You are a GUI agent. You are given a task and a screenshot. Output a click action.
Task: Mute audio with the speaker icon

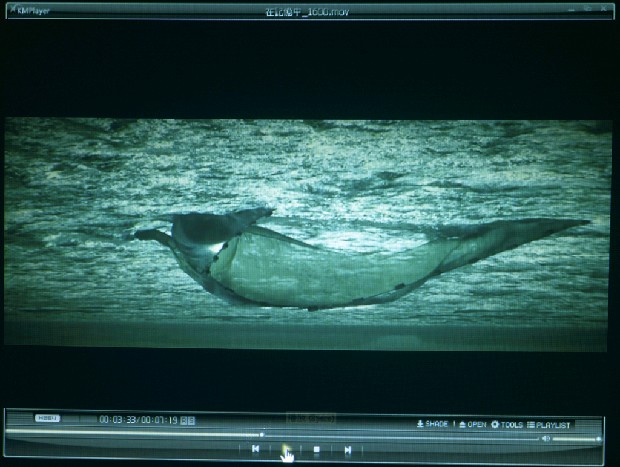click(x=546, y=438)
